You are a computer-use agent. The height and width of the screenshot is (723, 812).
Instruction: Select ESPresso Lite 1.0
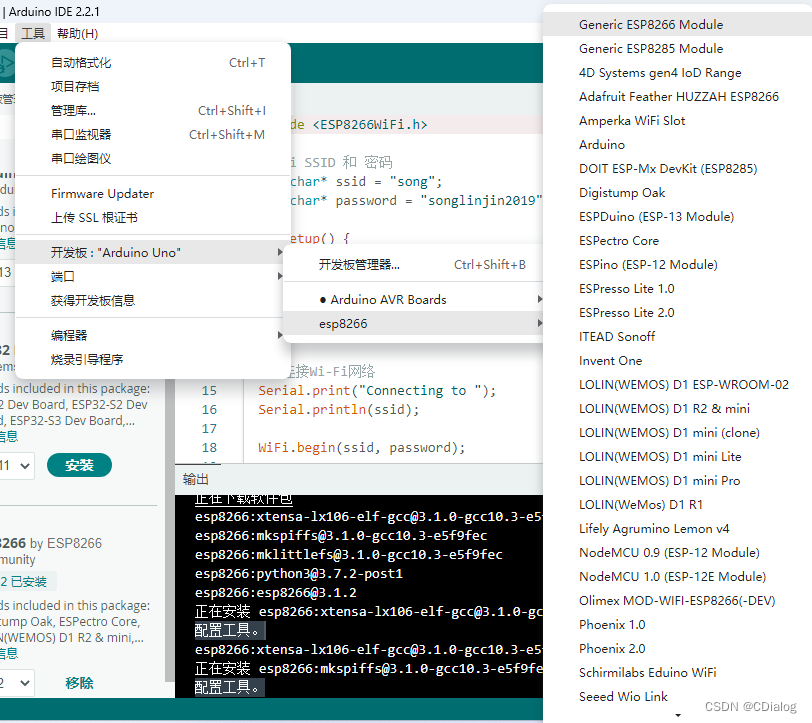677,288
